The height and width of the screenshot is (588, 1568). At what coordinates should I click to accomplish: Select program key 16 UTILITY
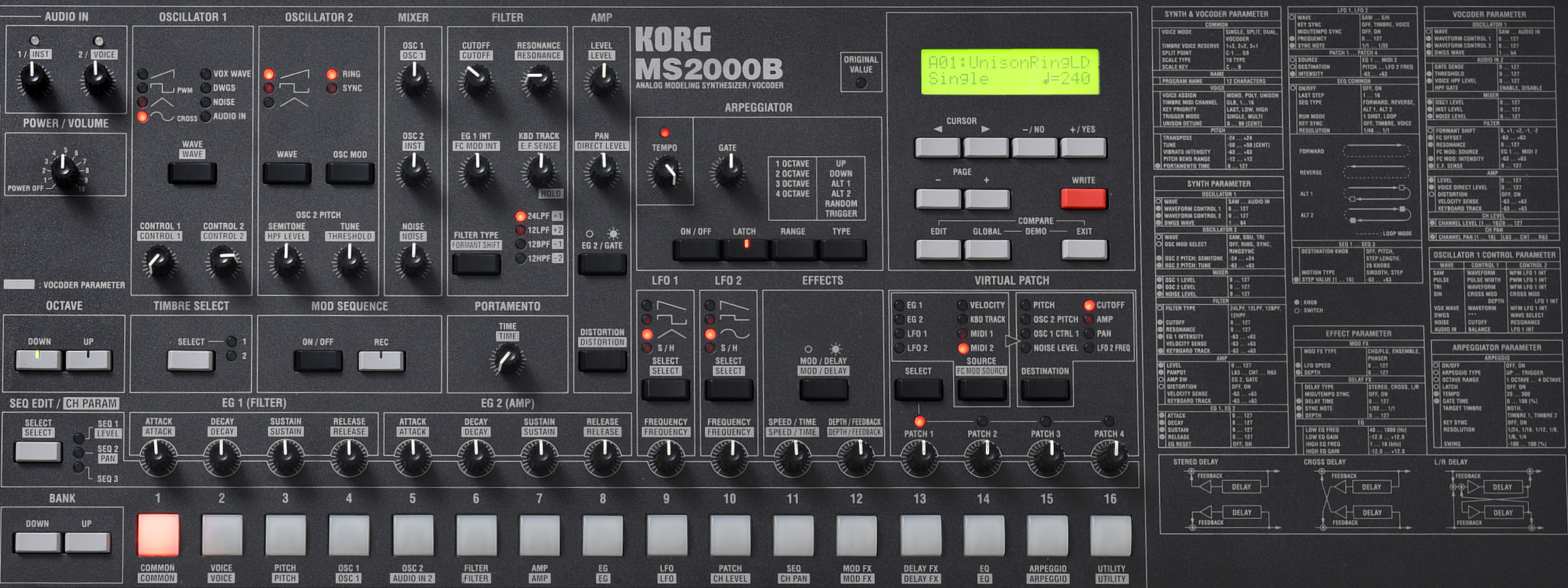1111,535
